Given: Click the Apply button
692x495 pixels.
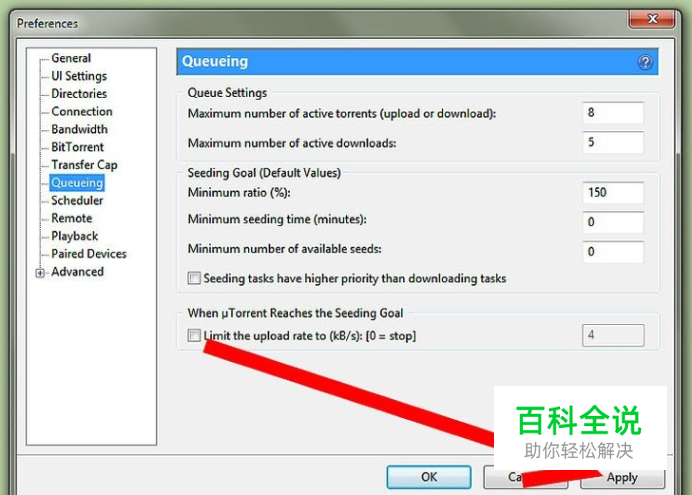Looking at the screenshot, I should point(622,477).
